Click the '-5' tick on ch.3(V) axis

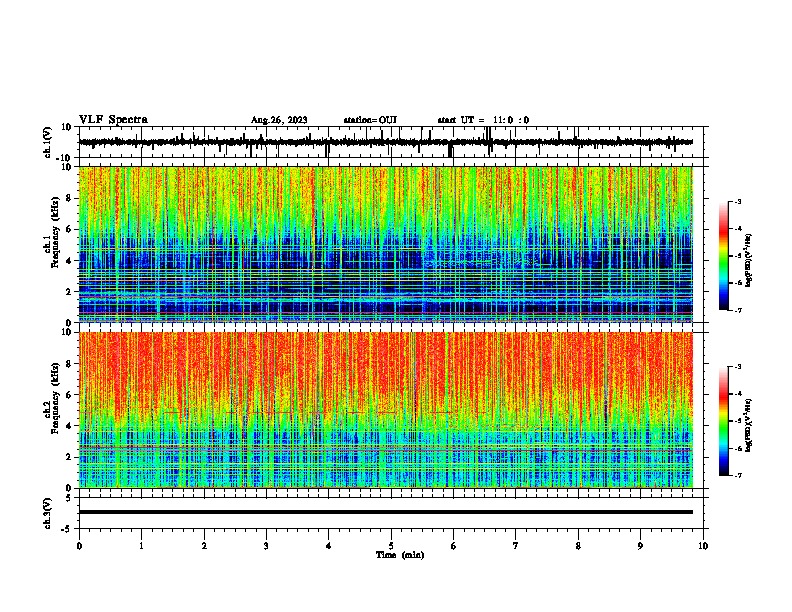[67, 529]
